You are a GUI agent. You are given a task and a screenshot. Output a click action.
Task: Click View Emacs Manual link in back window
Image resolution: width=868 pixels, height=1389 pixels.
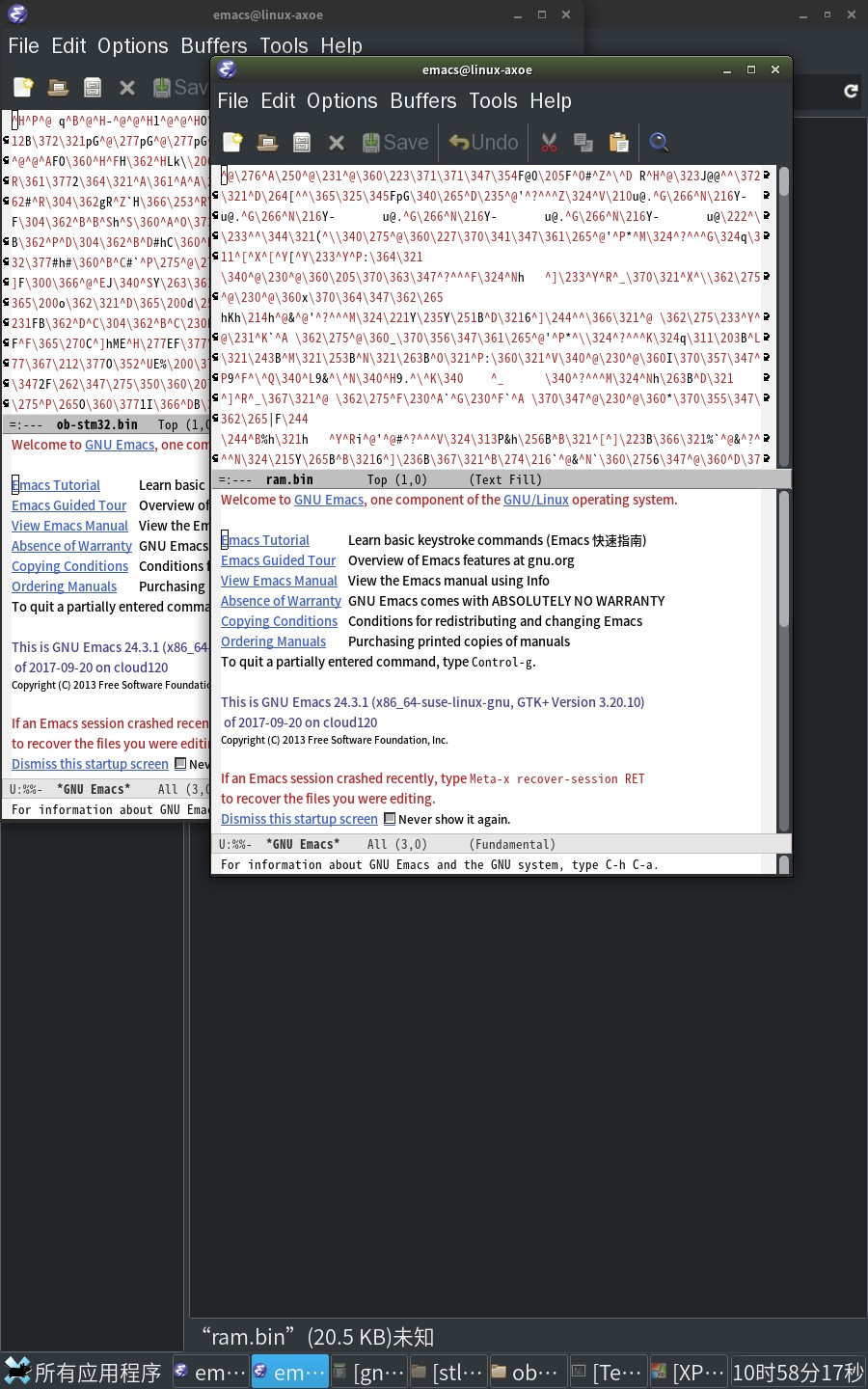pos(69,526)
